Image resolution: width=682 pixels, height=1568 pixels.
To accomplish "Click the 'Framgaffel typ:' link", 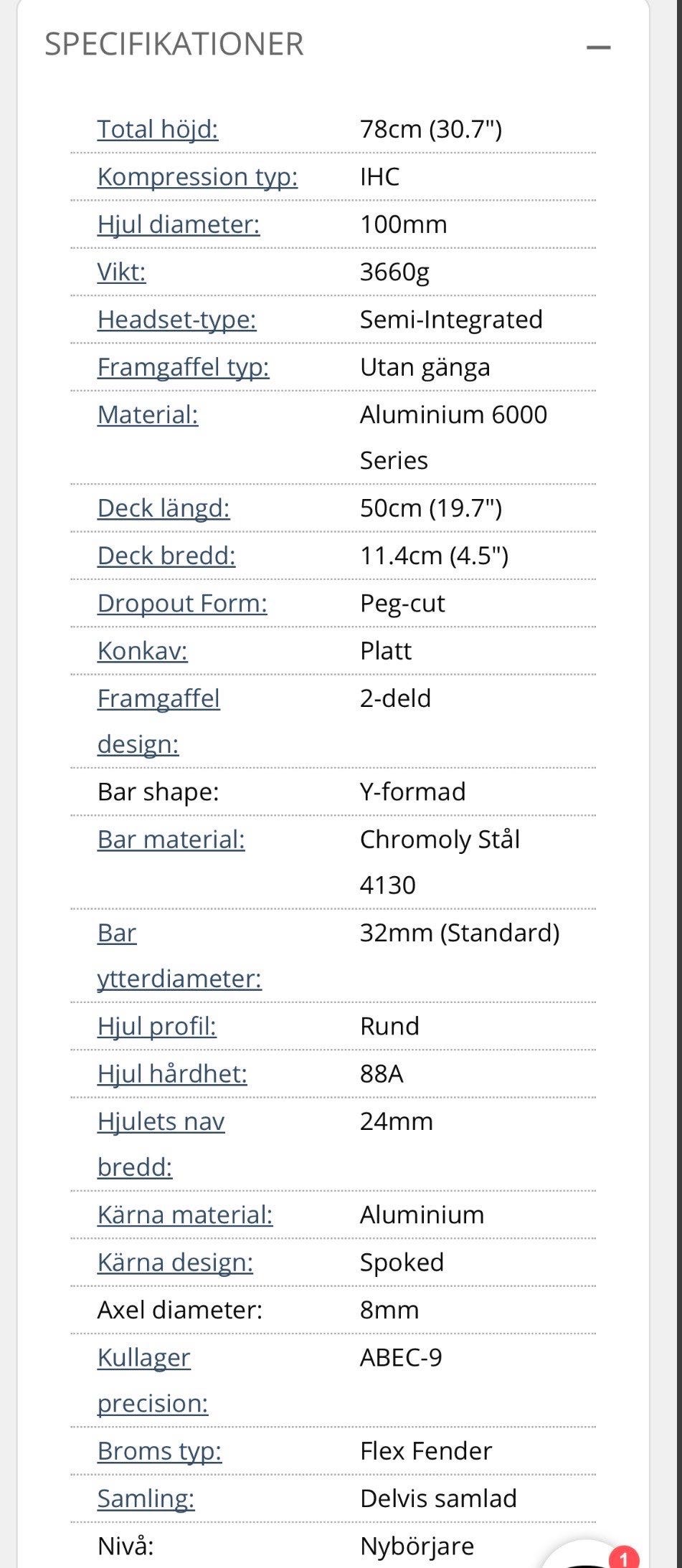I will pyautogui.click(x=183, y=367).
